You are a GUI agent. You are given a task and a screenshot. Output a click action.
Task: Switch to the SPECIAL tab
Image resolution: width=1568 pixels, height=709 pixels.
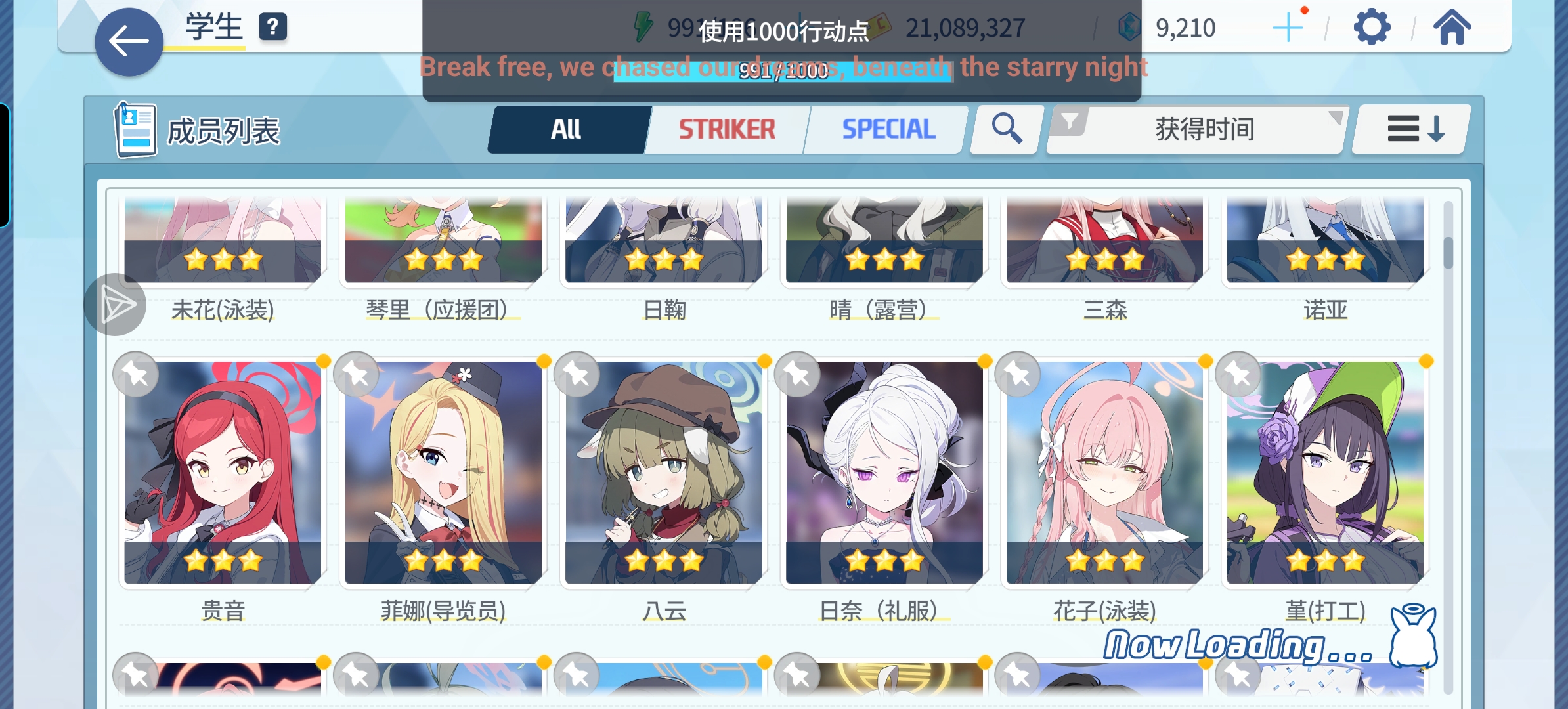[x=888, y=129]
